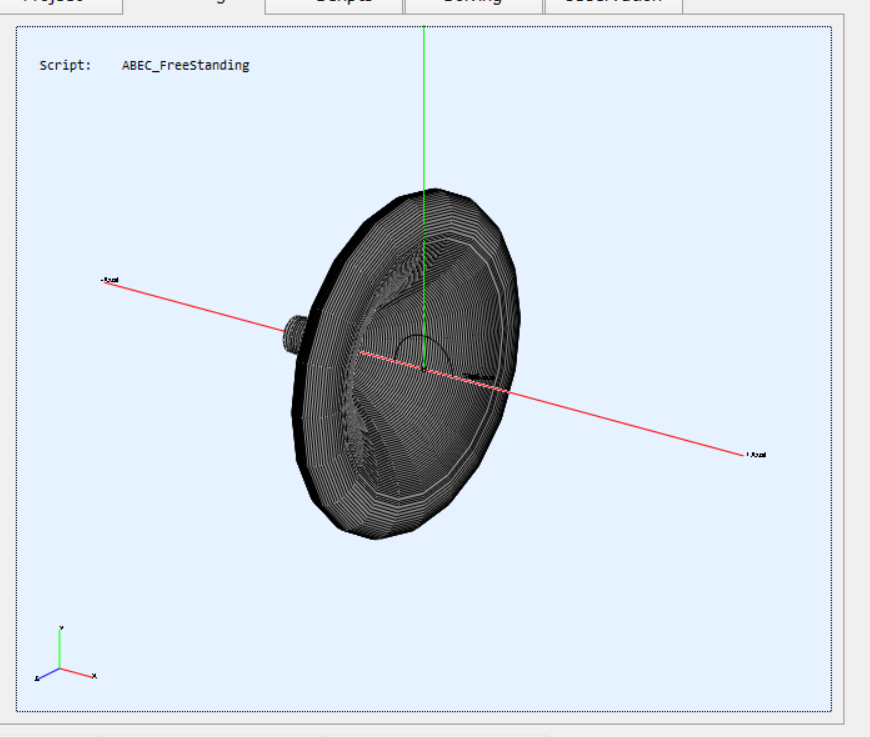Screen dimensions: 870x737
Task: Select the throat stub behind the horn
Action: click(x=295, y=334)
